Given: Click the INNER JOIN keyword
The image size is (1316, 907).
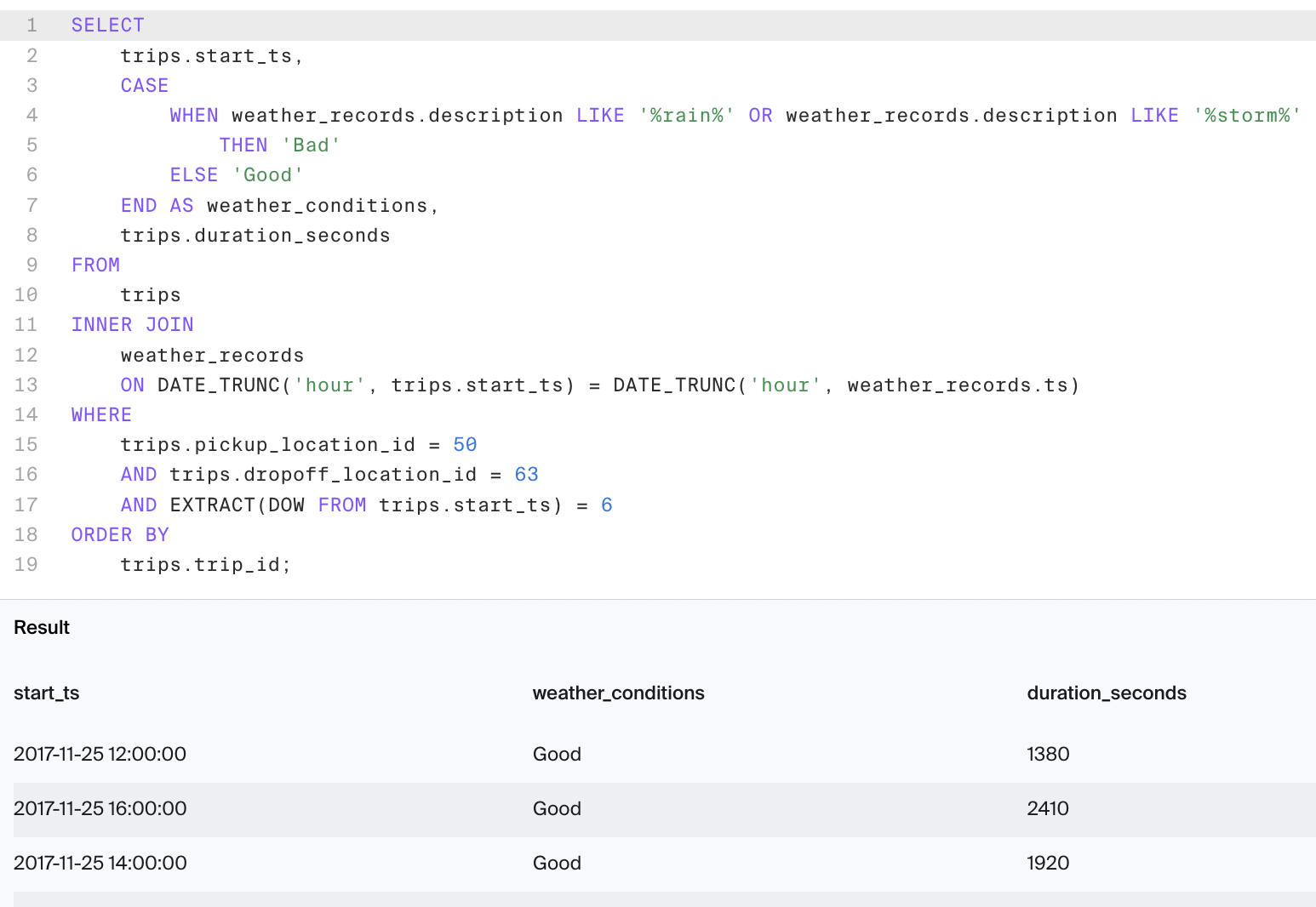Looking at the screenshot, I should point(132,325).
